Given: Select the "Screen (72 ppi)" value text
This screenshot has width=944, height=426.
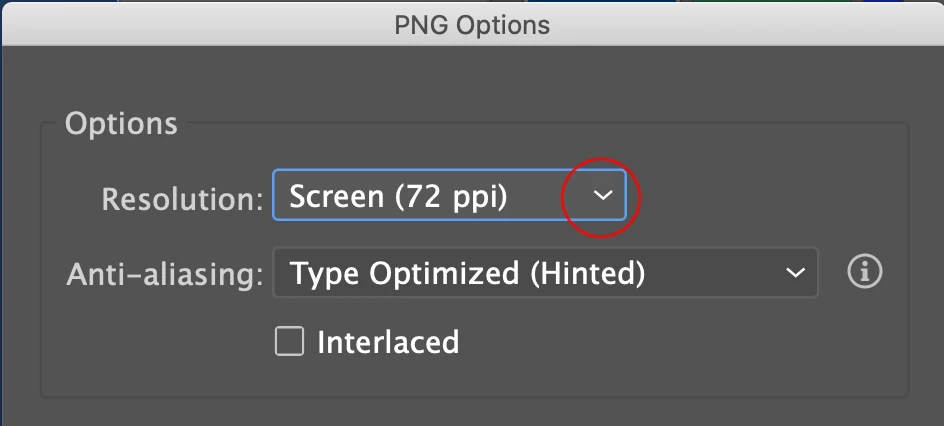Looking at the screenshot, I should click(x=398, y=197).
